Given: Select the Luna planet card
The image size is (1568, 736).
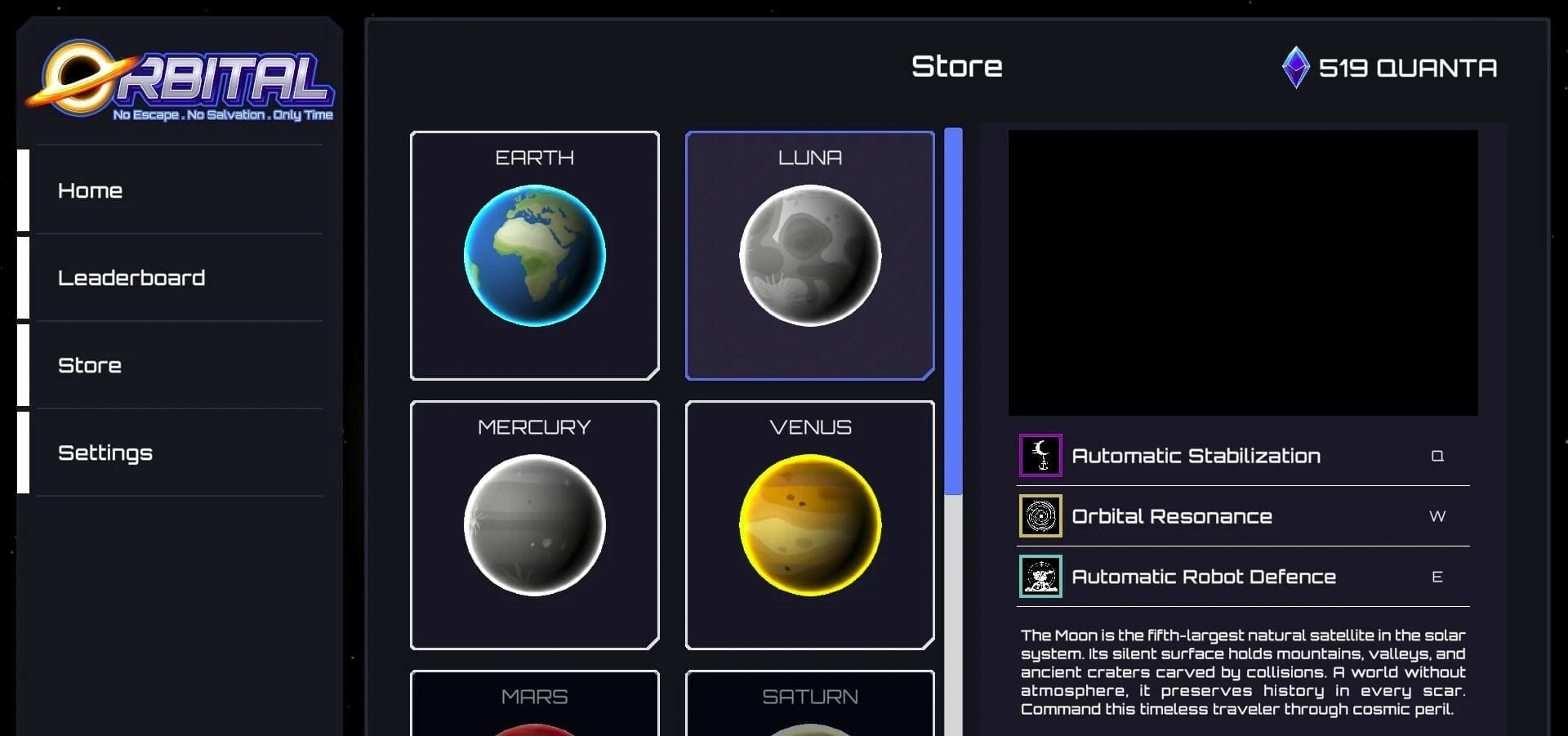Looking at the screenshot, I should (x=809, y=256).
